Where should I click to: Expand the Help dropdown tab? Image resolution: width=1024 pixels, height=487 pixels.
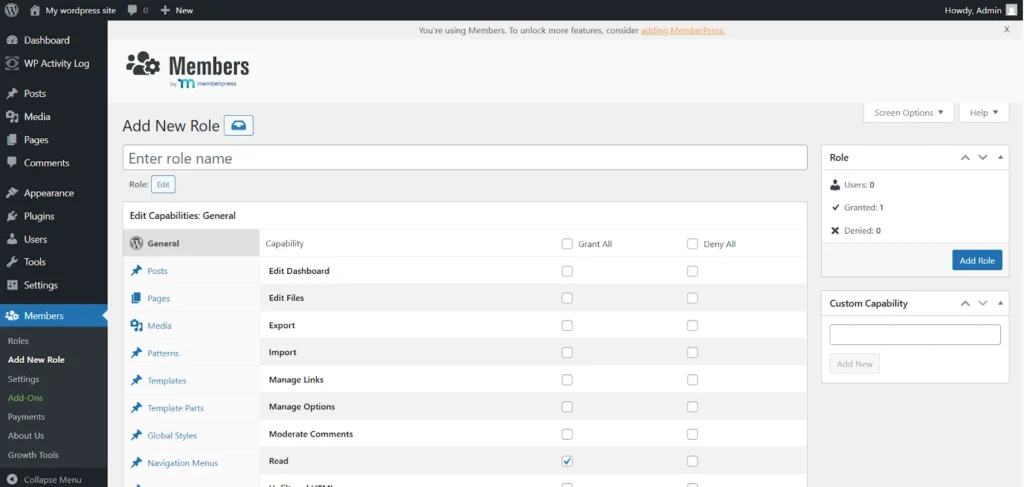pos(984,113)
